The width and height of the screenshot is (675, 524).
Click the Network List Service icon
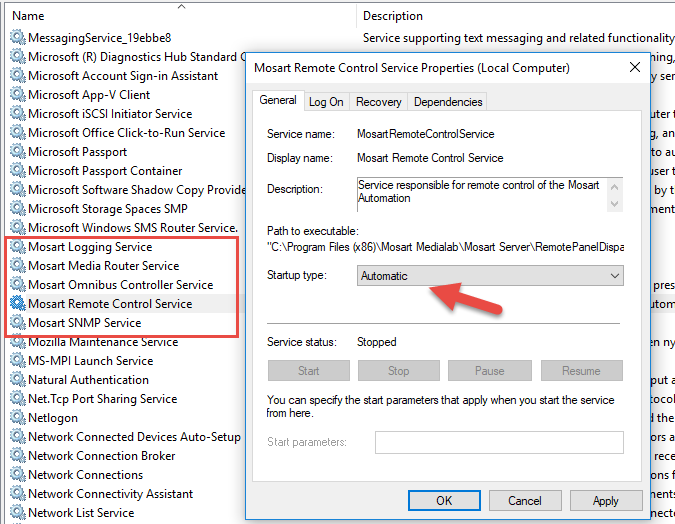point(17,513)
